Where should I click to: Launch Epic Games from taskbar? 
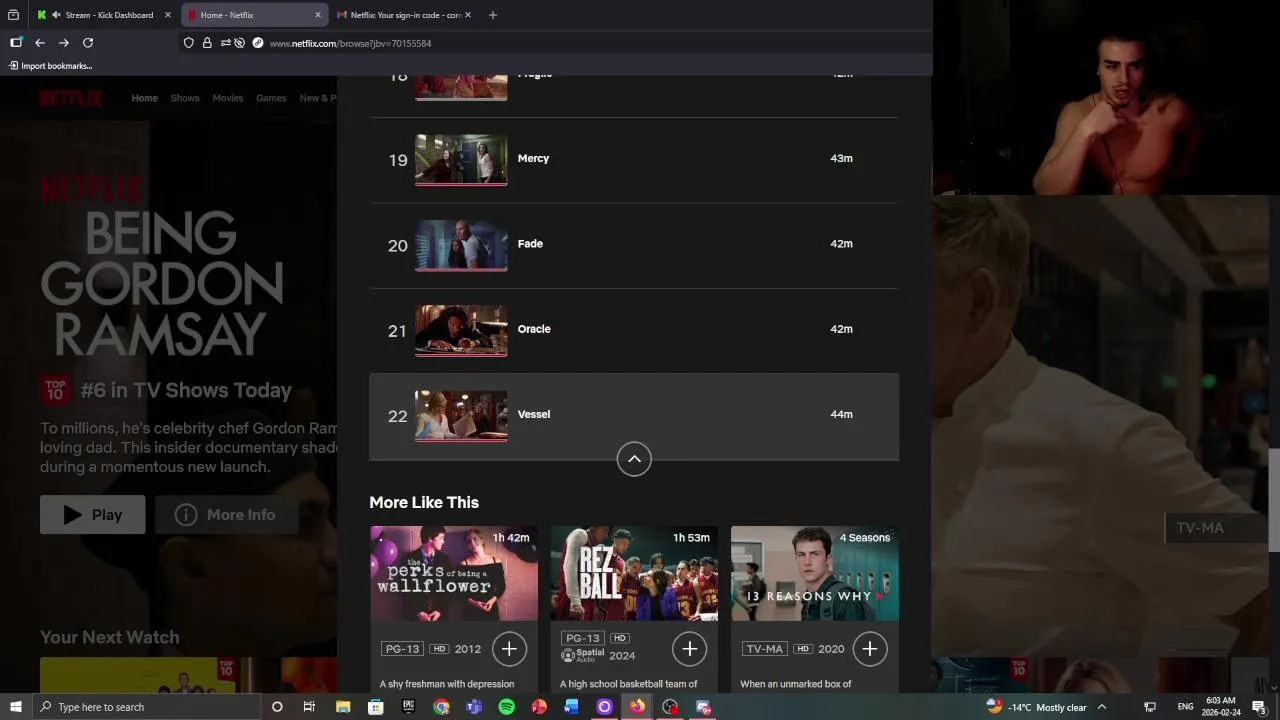pos(408,707)
